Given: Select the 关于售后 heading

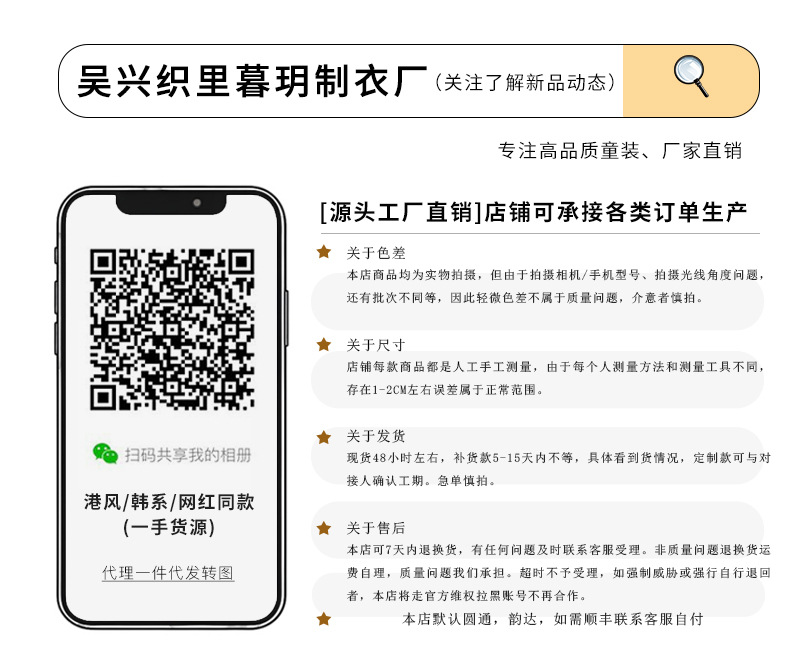Looking at the screenshot, I should (376, 528).
